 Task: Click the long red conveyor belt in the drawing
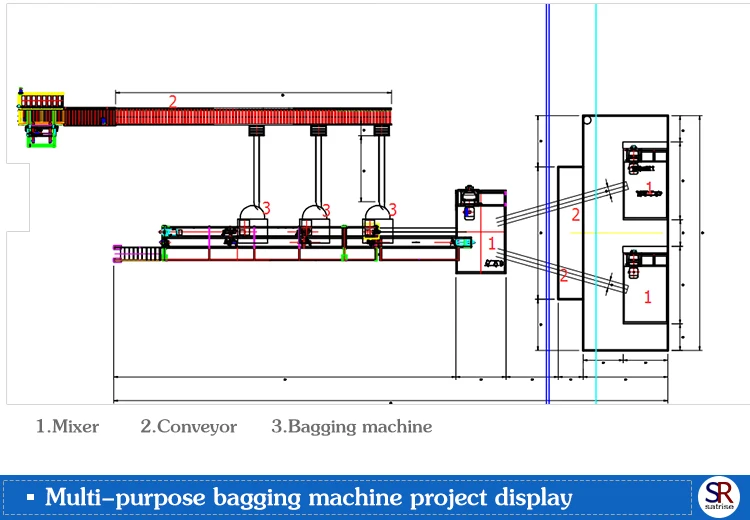(253, 117)
